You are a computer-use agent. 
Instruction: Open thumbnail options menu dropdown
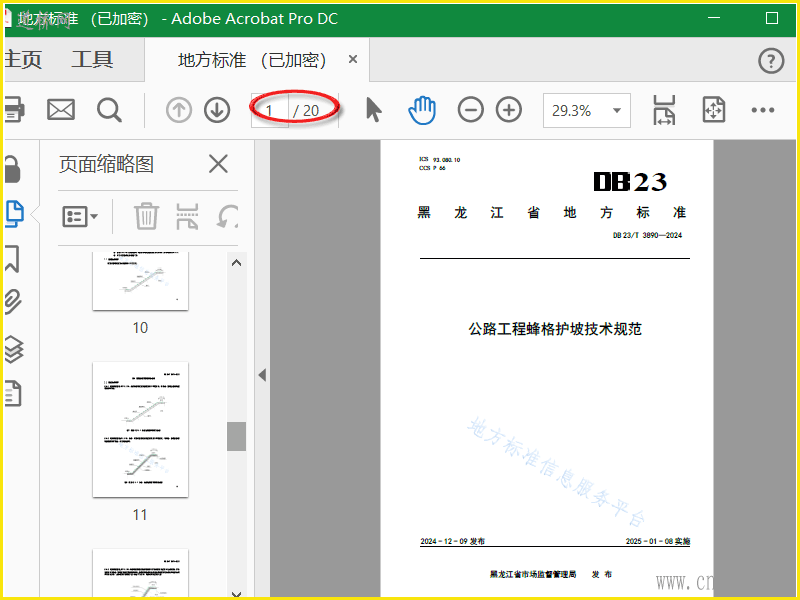coord(80,217)
